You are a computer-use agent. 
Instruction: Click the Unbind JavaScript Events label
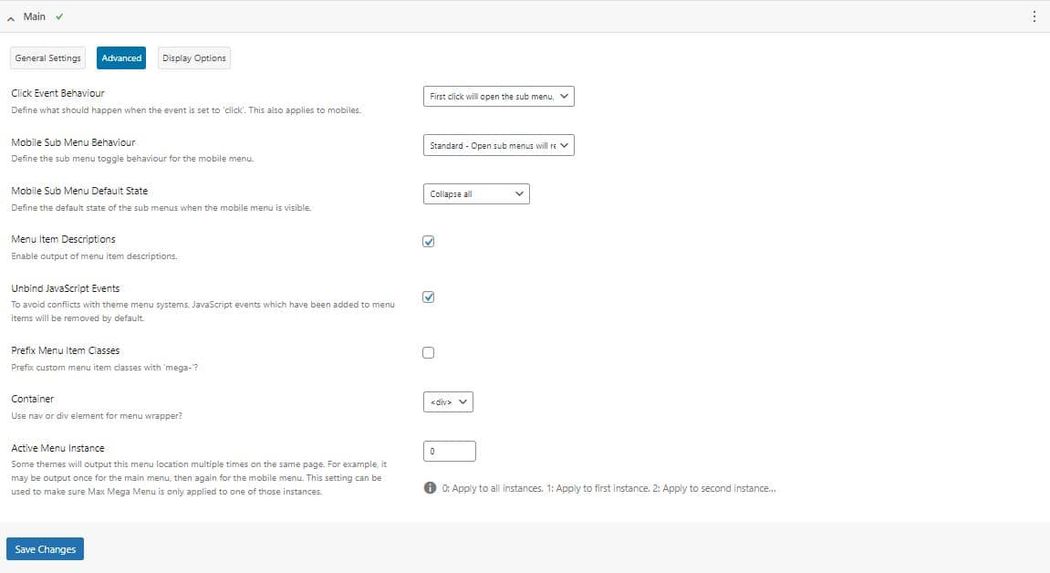(x=65, y=289)
